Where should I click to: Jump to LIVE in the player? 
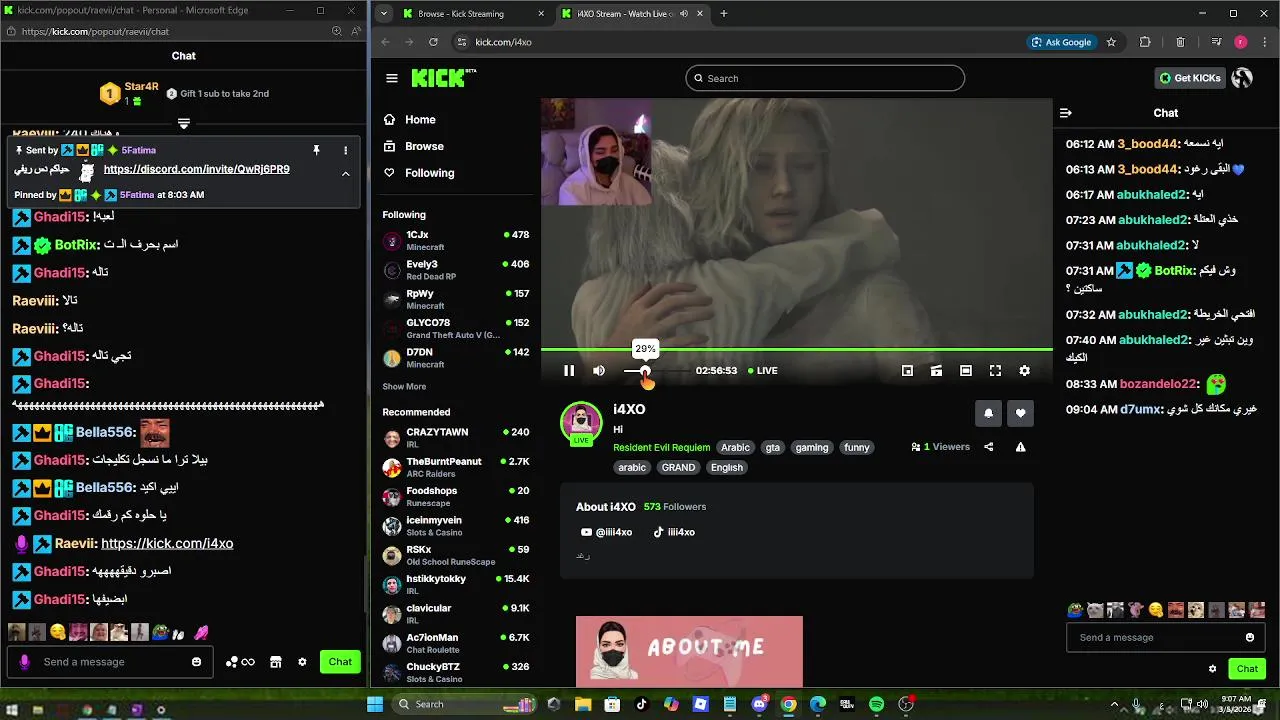point(763,371)
